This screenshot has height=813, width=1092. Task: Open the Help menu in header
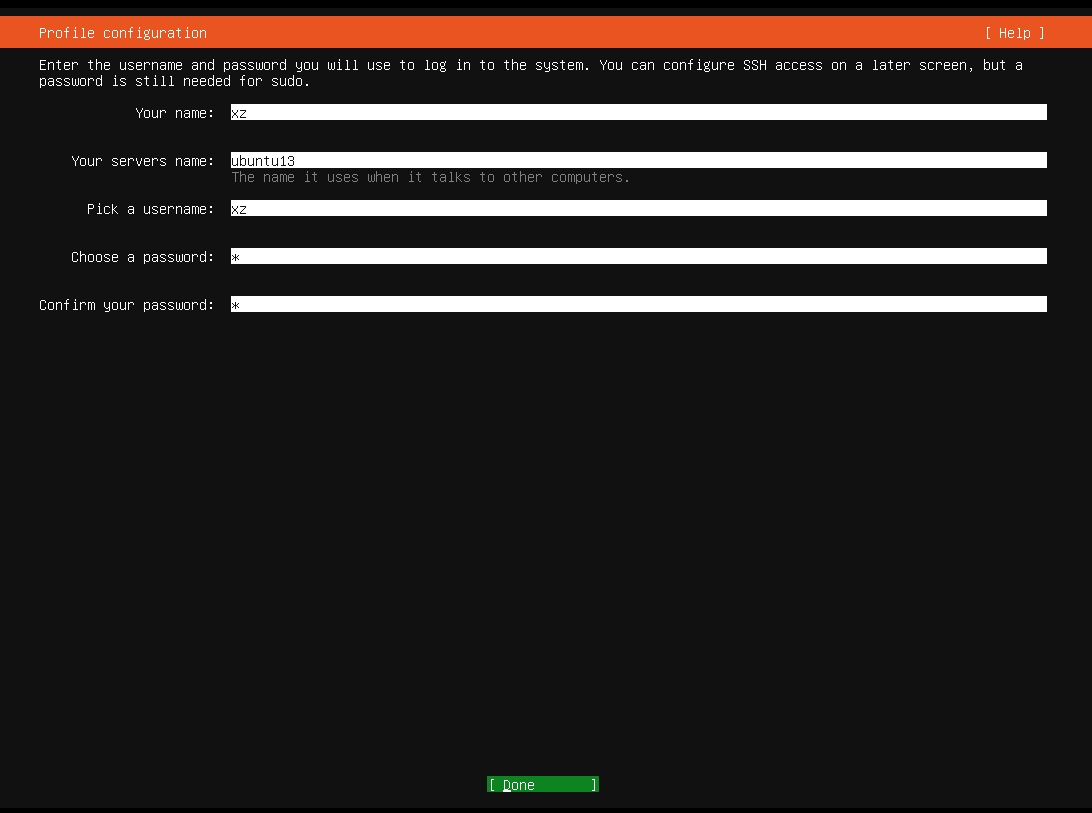[x=1014, y=33]
